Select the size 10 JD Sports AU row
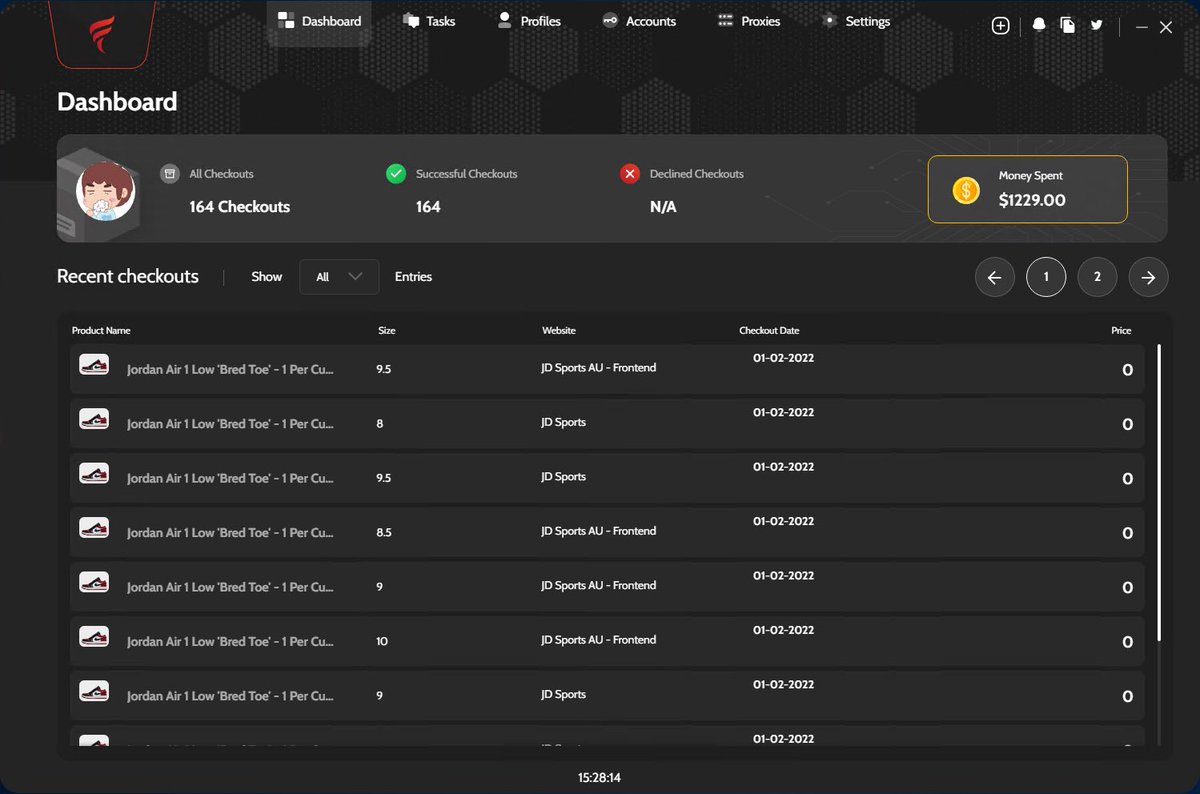Viewport: 1200px width, 794px height. 607,641
